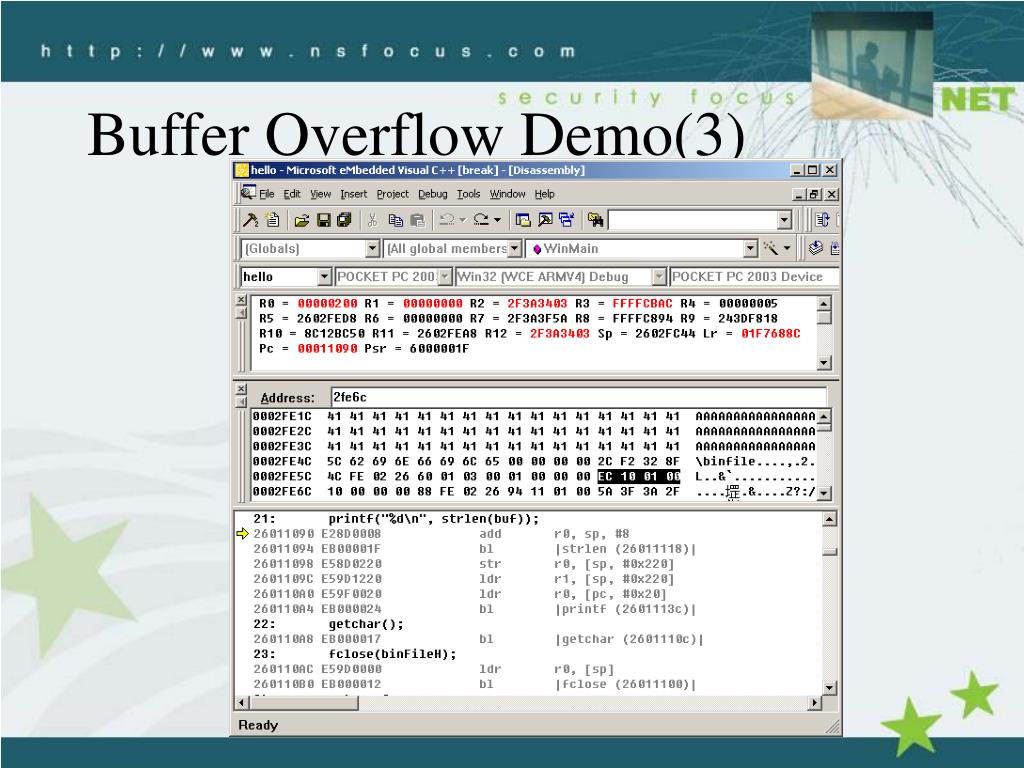Click the Find in Files binoculars icon

pyautogui.click(x=595, y=220)
